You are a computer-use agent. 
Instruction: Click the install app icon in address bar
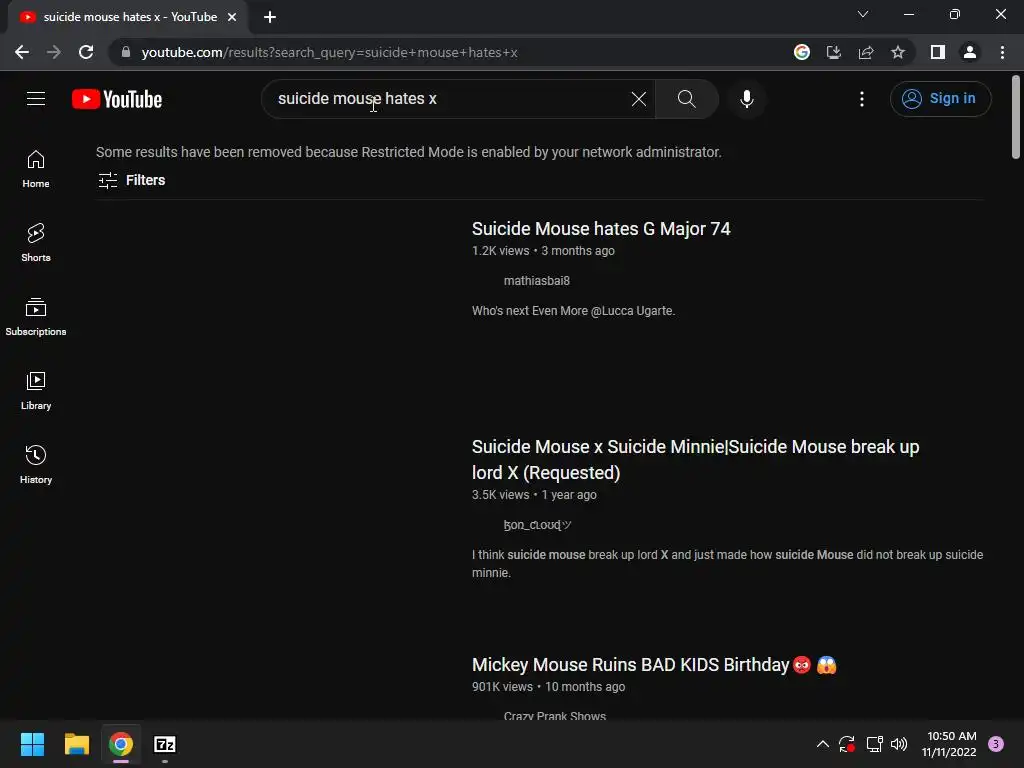(834, 52)
